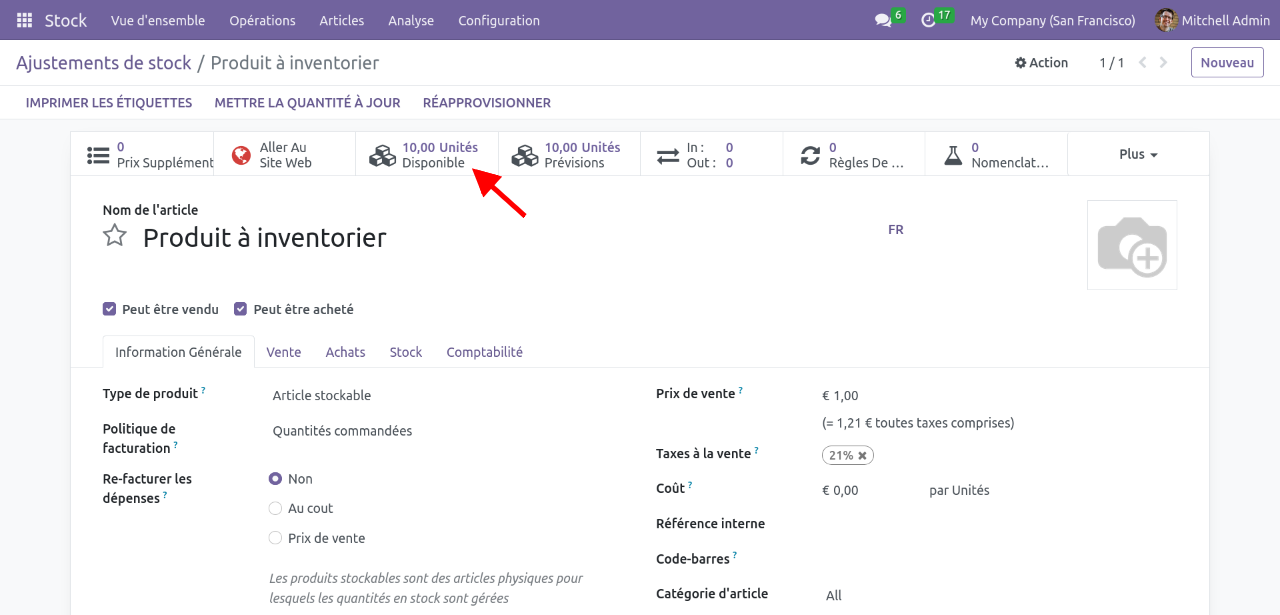Screen dimensions: 1280x615
Task: Open the discussion messages icon
Action: 882,20
